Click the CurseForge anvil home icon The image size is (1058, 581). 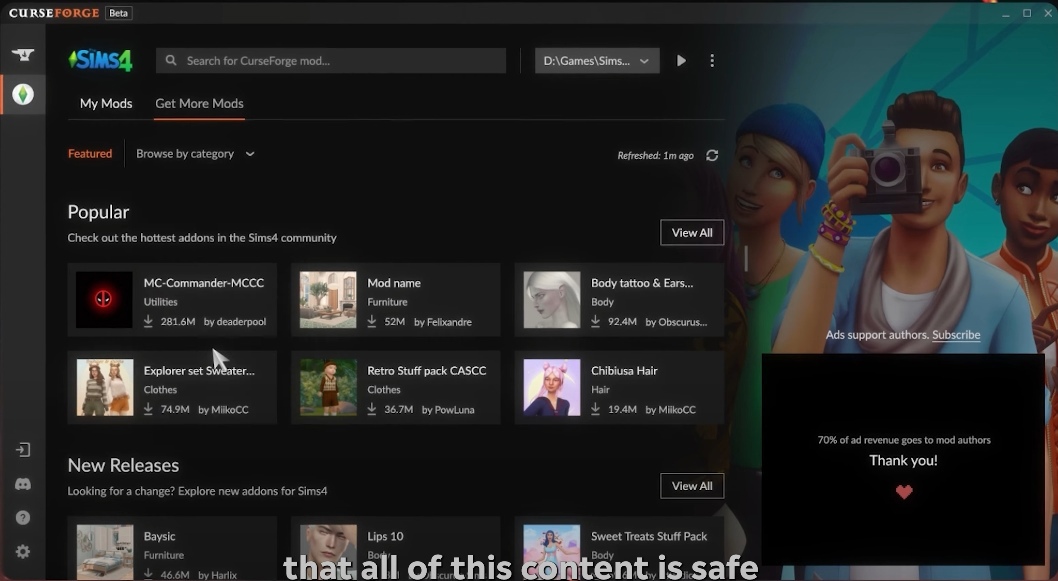[22, 55]
